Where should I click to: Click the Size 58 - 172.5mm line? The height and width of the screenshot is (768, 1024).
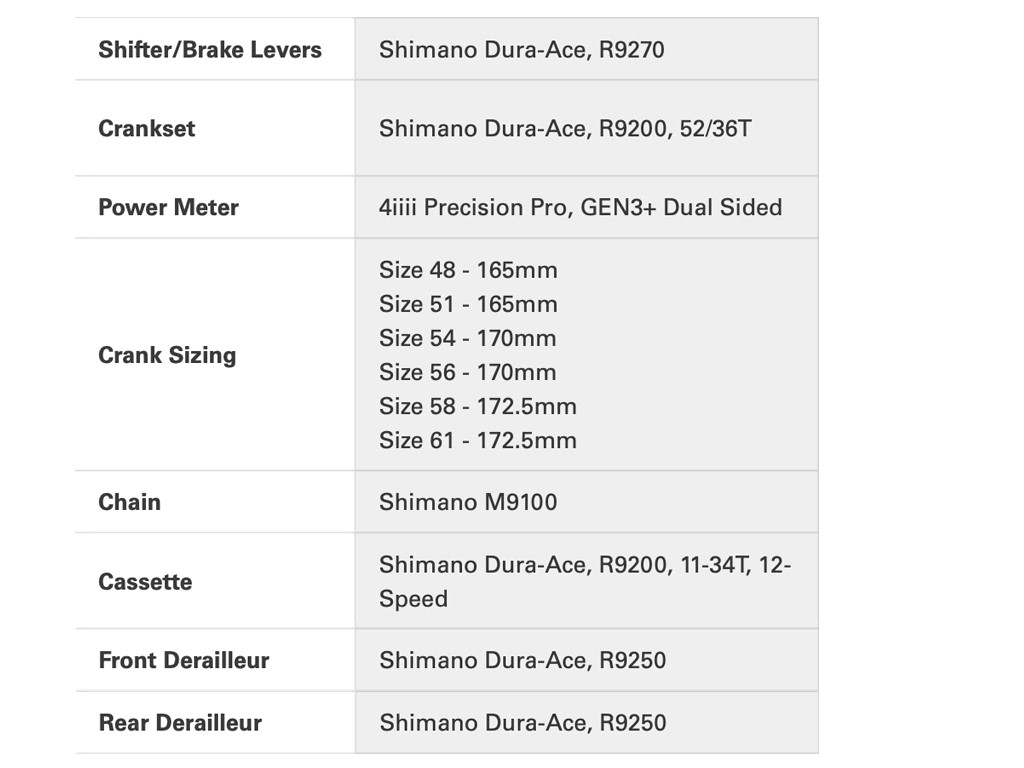[477, 406]
